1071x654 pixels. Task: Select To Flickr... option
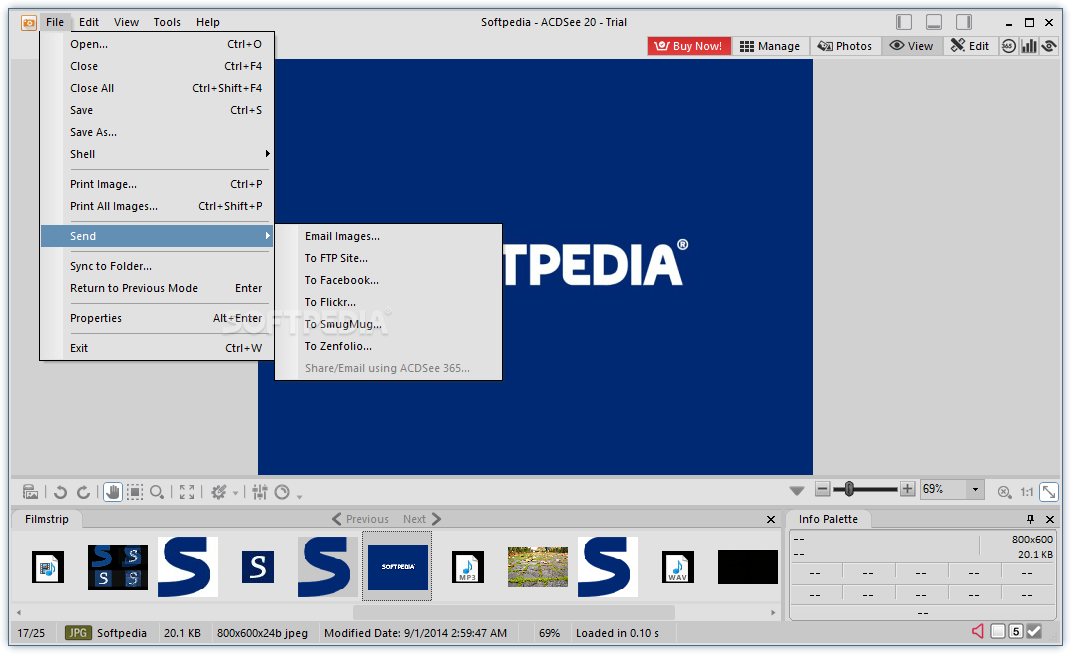point(388,301)
